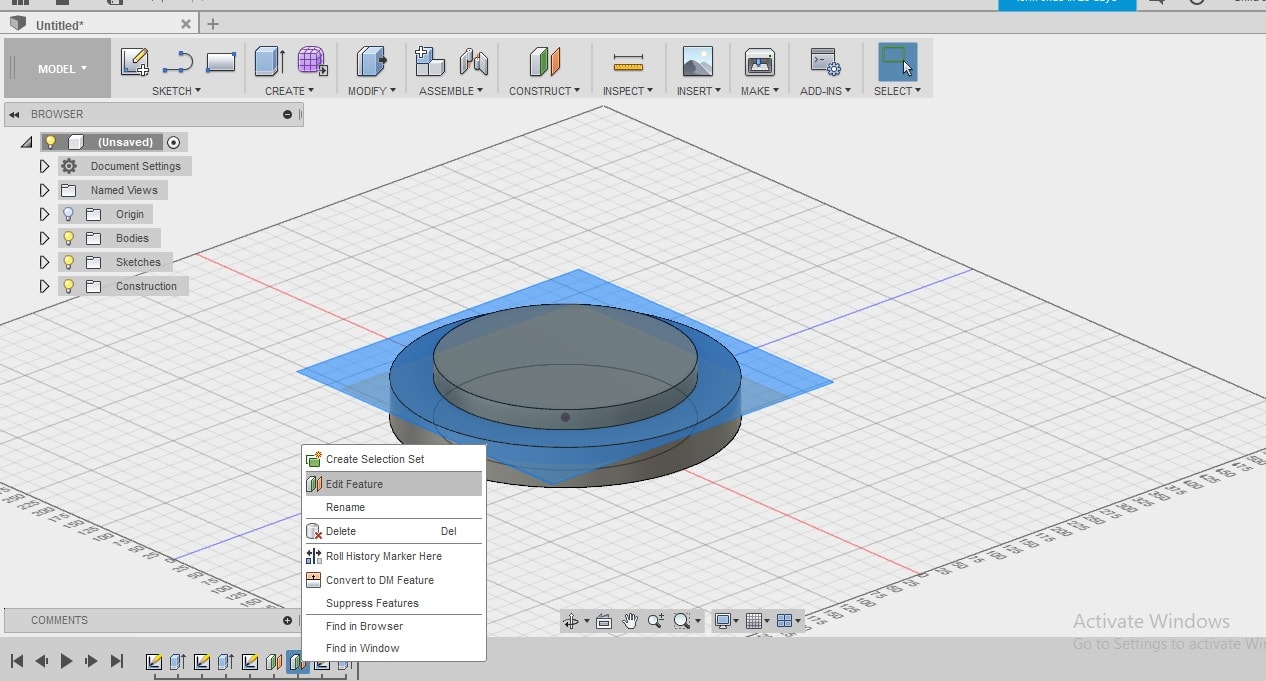This screenshot has width=1266, height=681.
Task: Open the CONSTRUCT dropdown menu
Action: (544, 91)
